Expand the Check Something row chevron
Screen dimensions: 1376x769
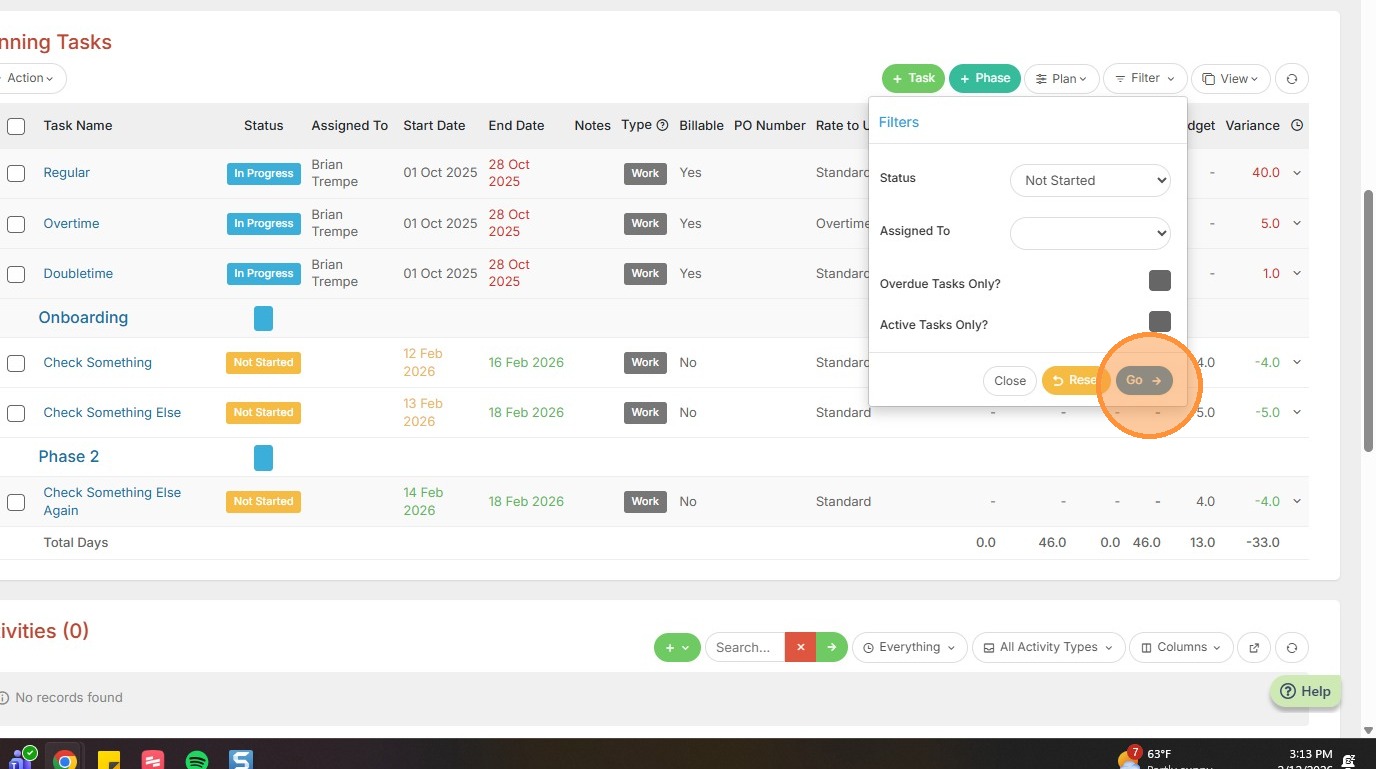(1297, 363)
